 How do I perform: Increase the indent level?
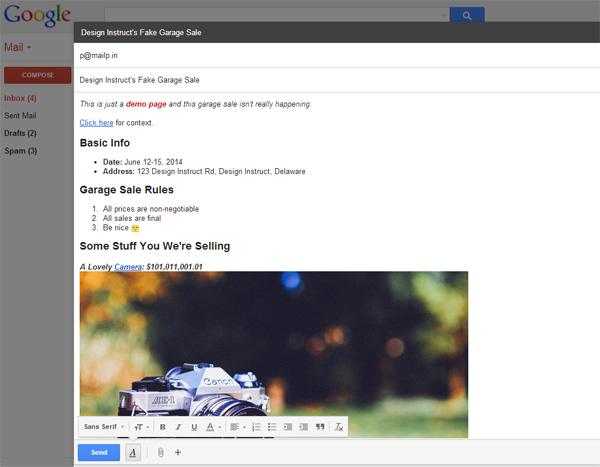[304, 427]
